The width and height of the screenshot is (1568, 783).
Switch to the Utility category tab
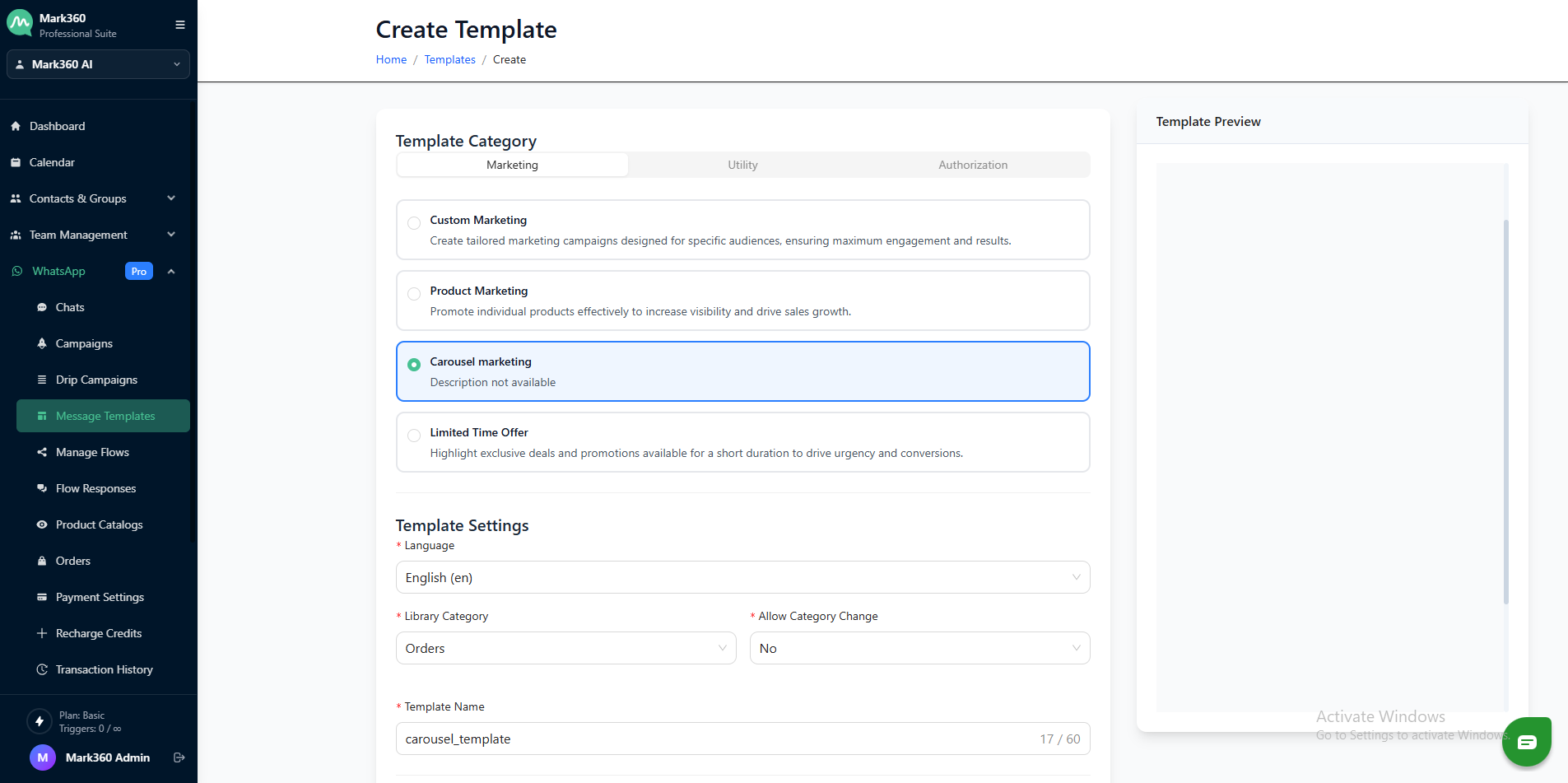[742, 165]
